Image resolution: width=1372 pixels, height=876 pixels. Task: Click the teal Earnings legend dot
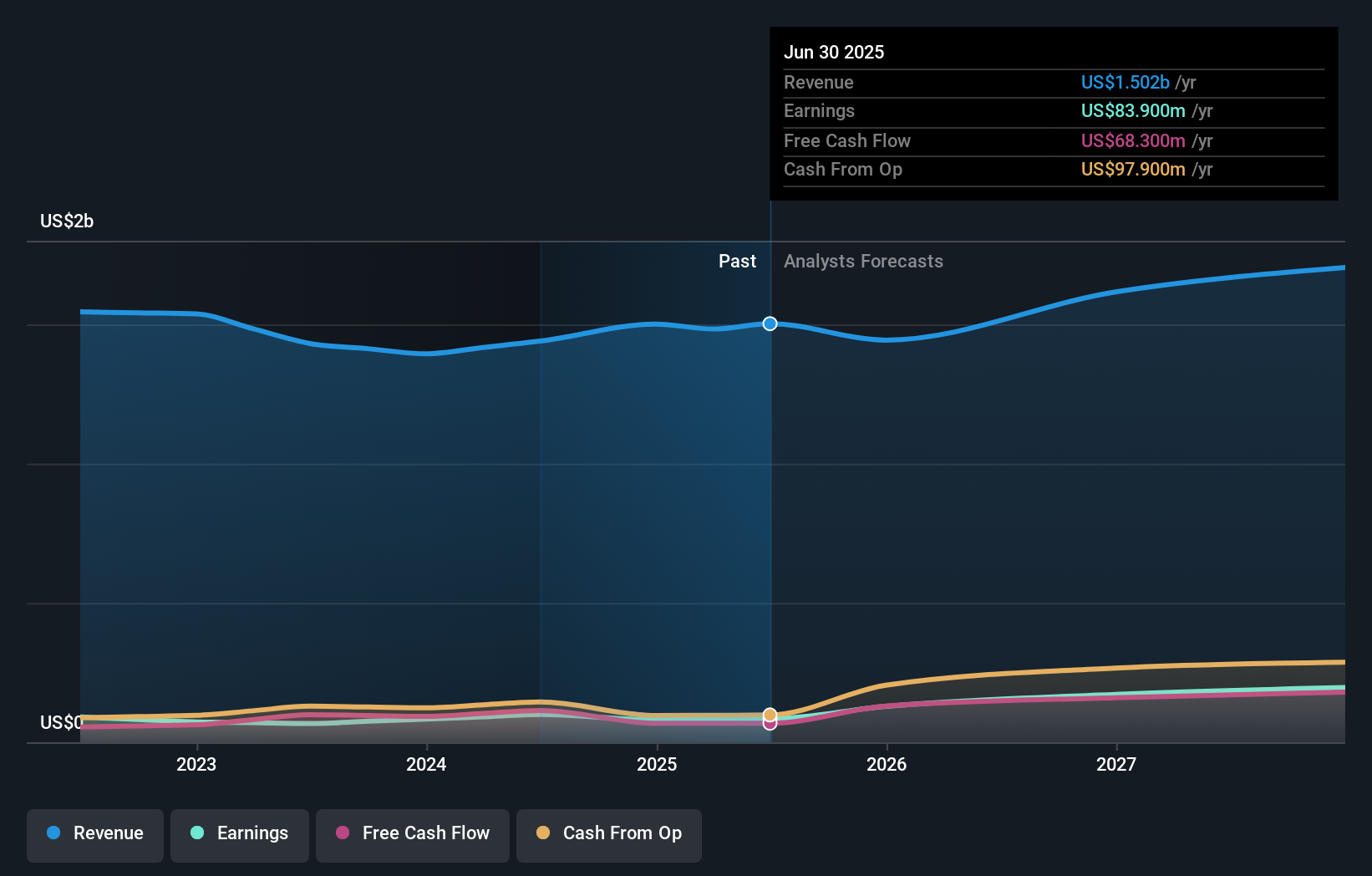197,833
